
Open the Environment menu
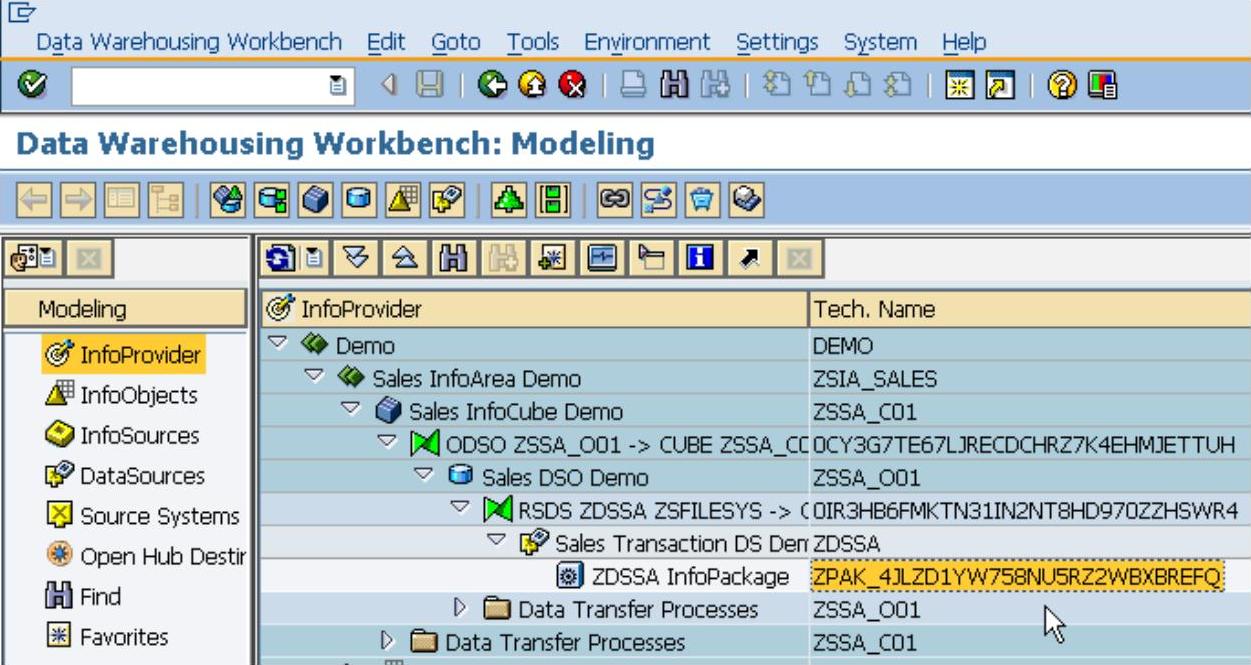pyautogui.click(x=647, y=42)
